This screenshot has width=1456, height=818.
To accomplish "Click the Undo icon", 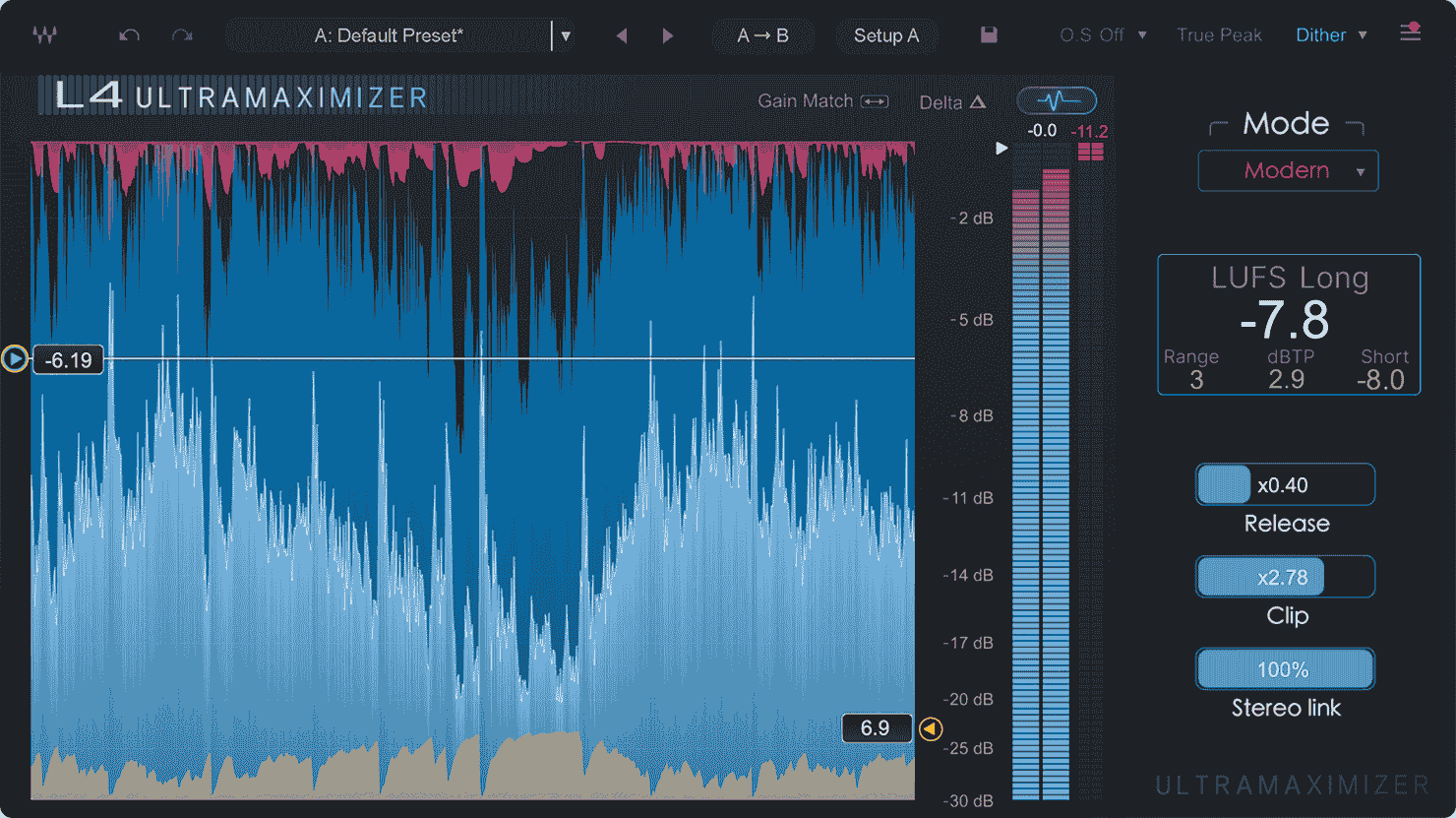I will point(127,34).
